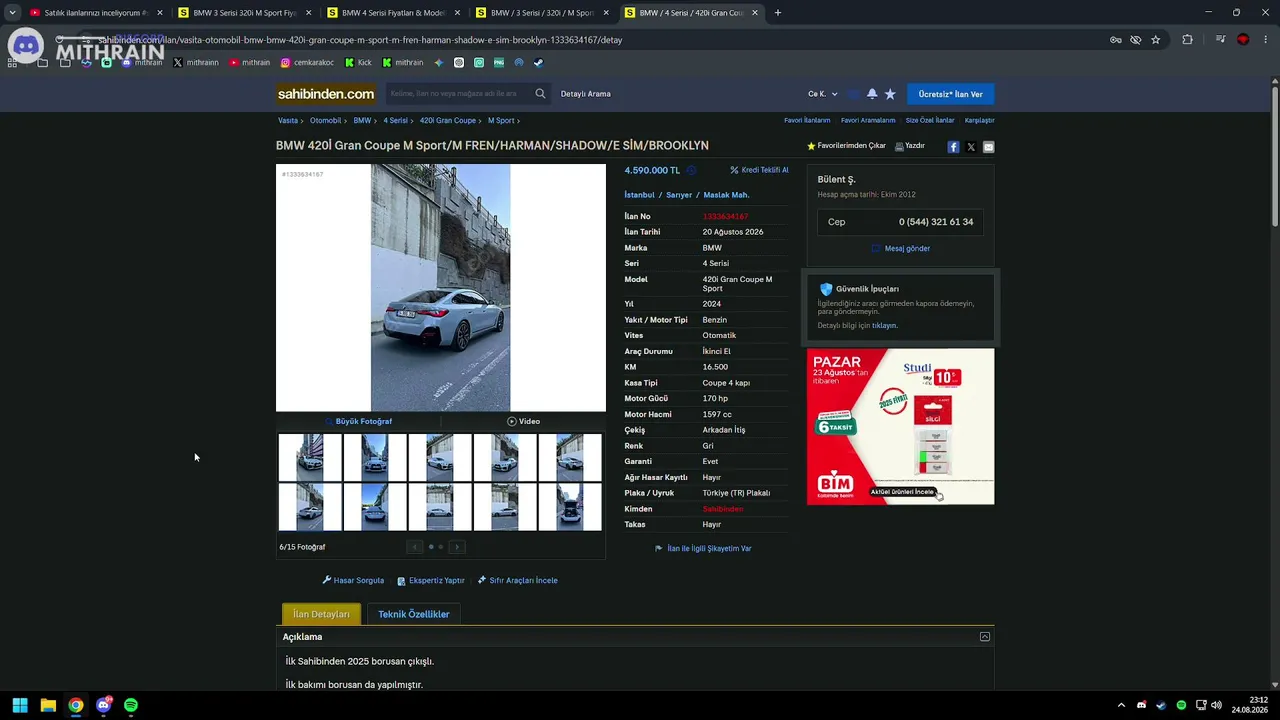Screen dimensions: 1280x720
Task: Report listing via İlan ile İlgili Şikayetim Var
Action: 703,548
